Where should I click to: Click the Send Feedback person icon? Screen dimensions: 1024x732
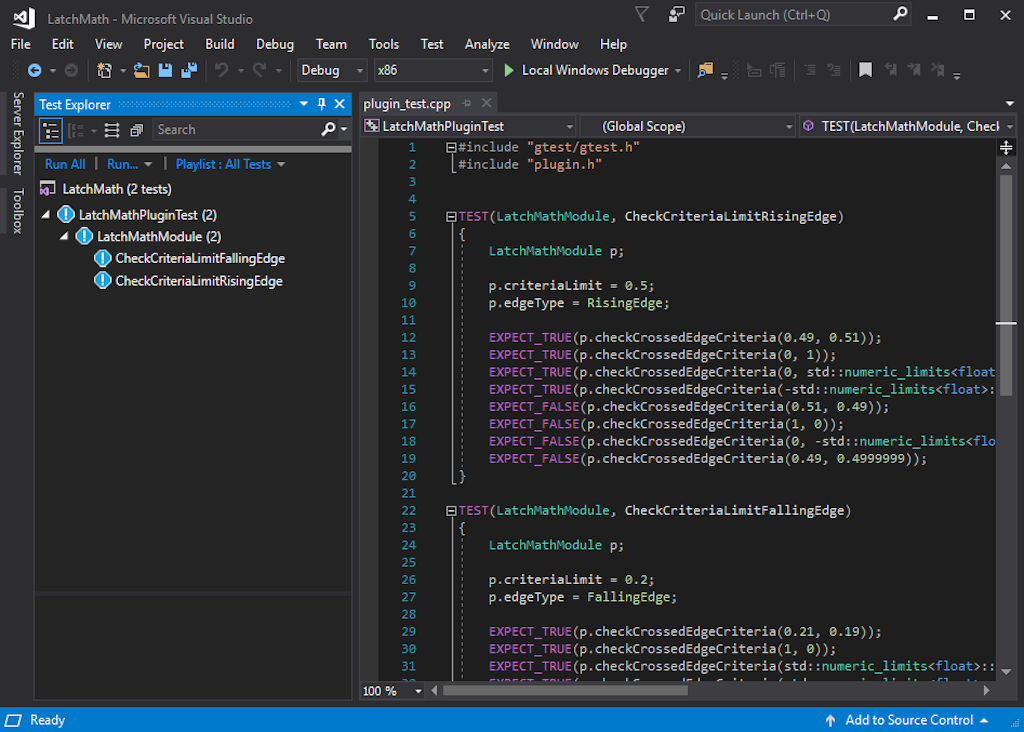677,14
